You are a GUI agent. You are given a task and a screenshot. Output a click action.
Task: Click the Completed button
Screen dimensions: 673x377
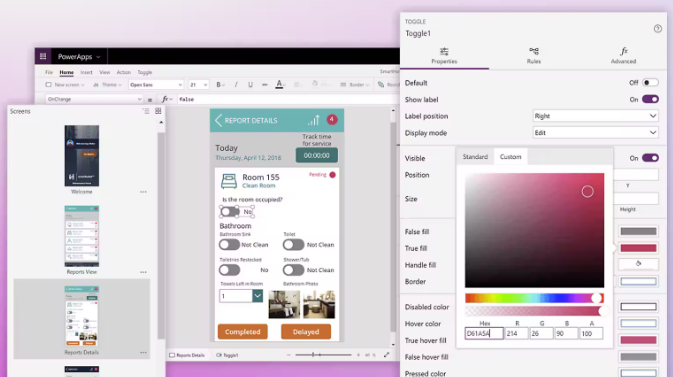[x=243, y=331]
